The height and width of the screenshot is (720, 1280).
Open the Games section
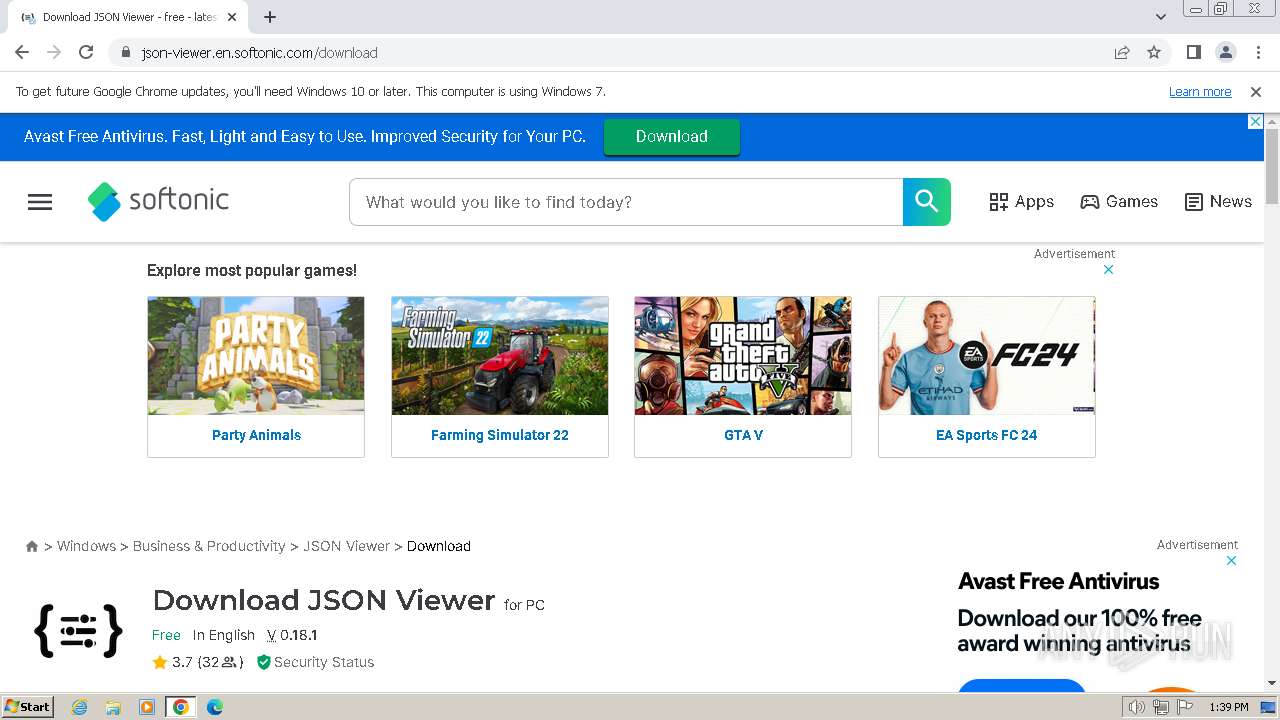click(x=1119, y=202)
